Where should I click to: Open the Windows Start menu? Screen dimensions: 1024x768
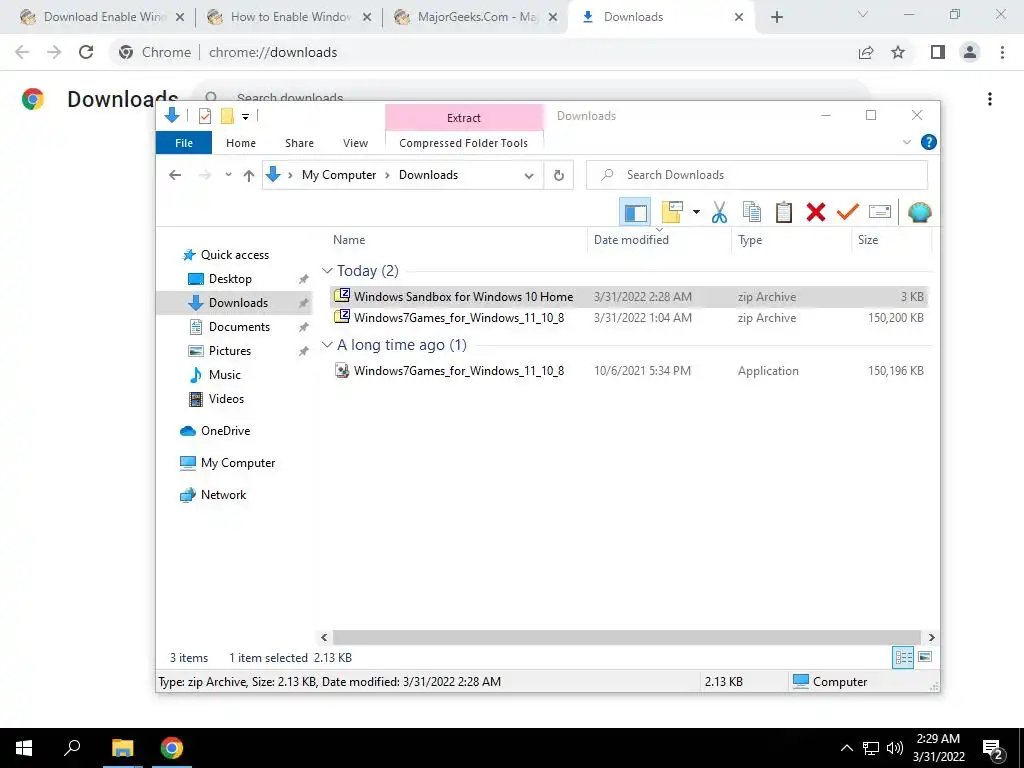coord(24,748)
